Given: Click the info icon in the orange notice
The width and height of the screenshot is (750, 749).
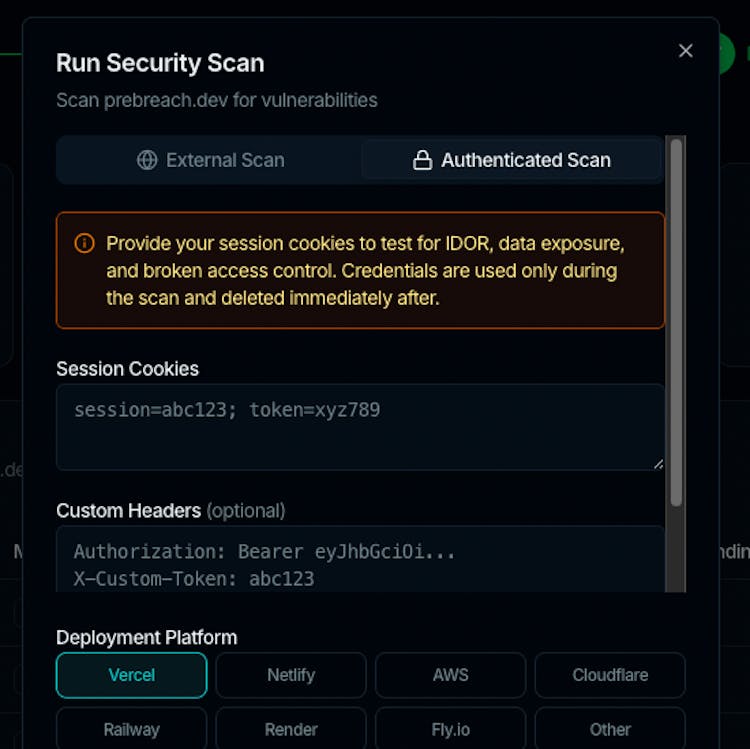Looking at the screenshot, I should click(85, 243).
